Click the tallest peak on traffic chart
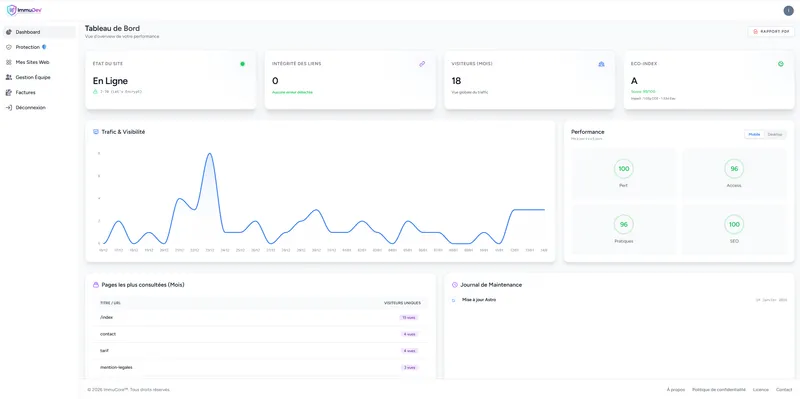 point(209,154)
